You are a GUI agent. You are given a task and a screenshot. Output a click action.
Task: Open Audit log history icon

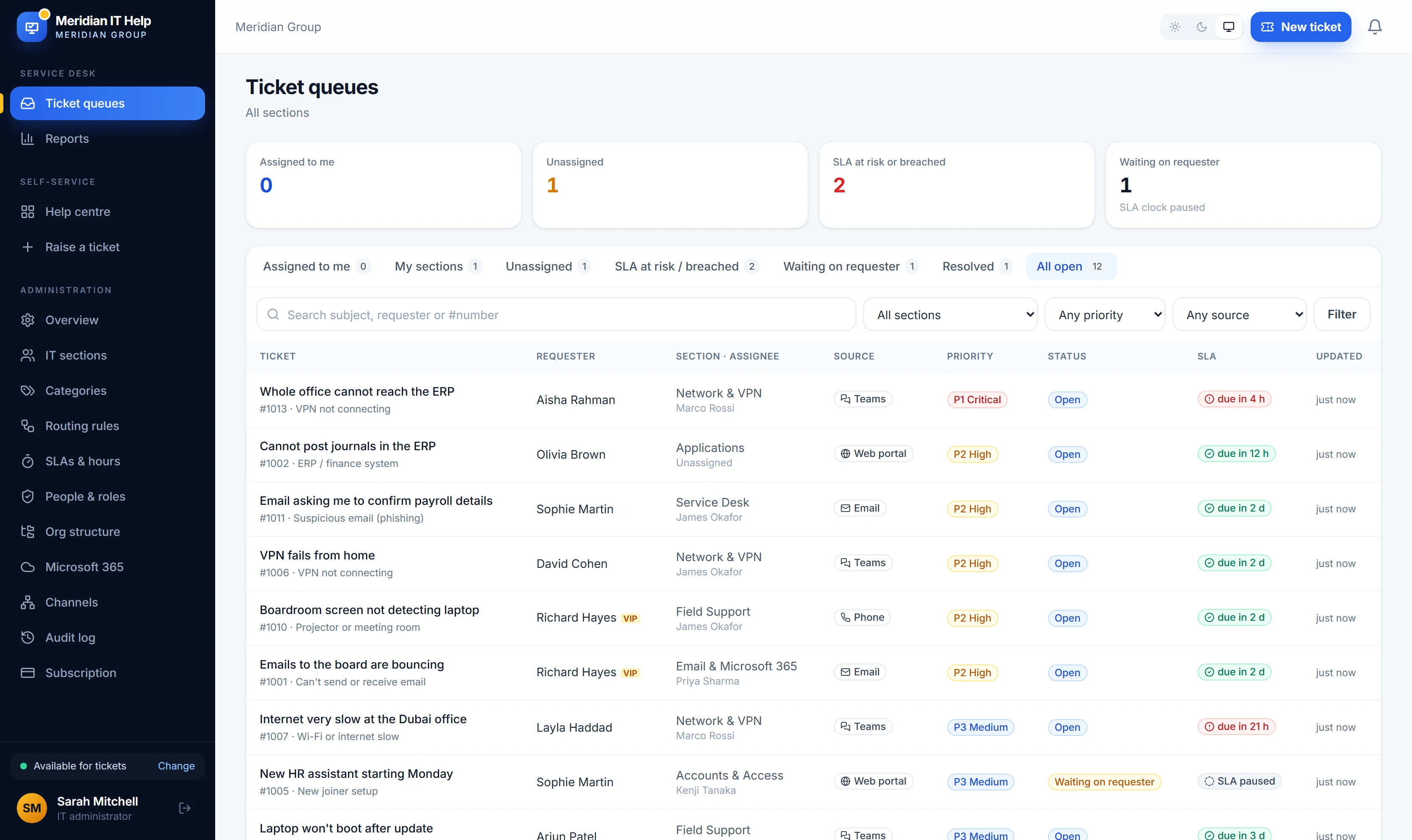click(28, 638)
